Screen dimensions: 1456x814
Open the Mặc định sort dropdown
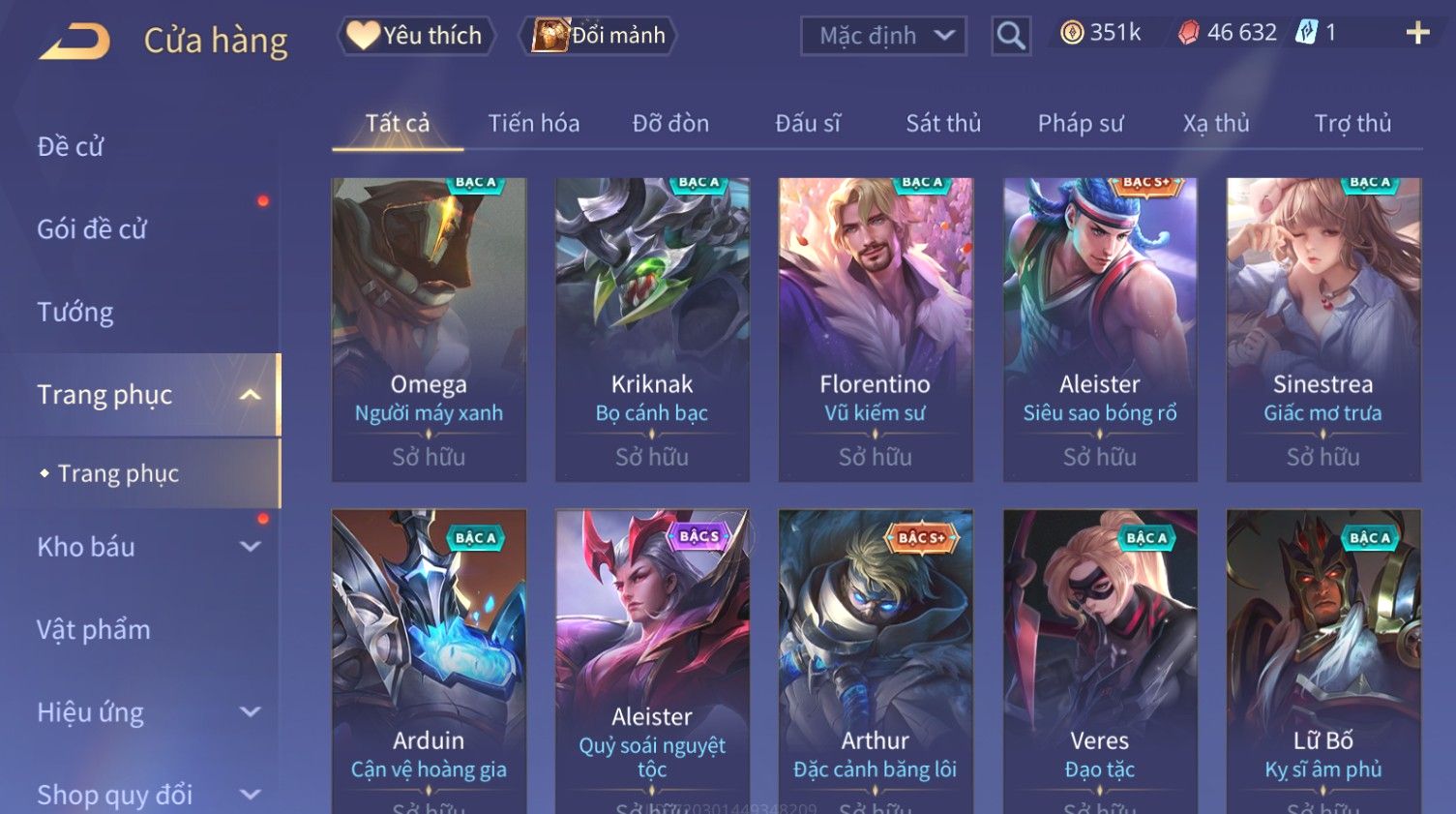pos(883,36)
